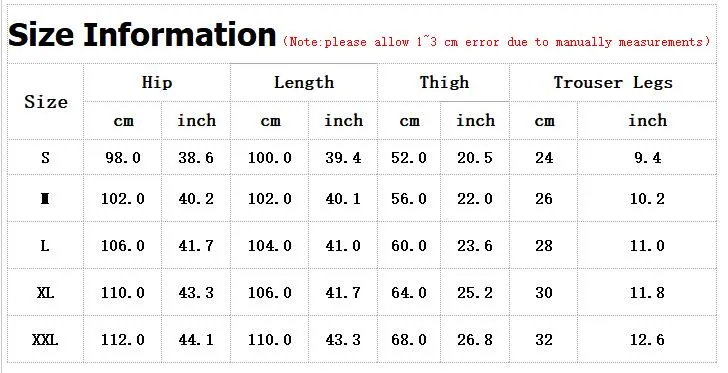This screenshot has height=373, width=728.
Task: Select the L size row label
Action: point(45,245)
